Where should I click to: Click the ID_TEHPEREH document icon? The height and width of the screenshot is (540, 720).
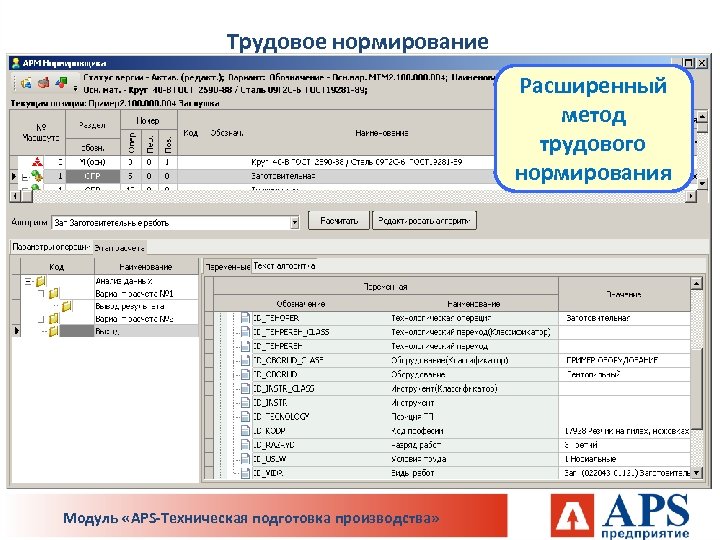pos(245,346)
